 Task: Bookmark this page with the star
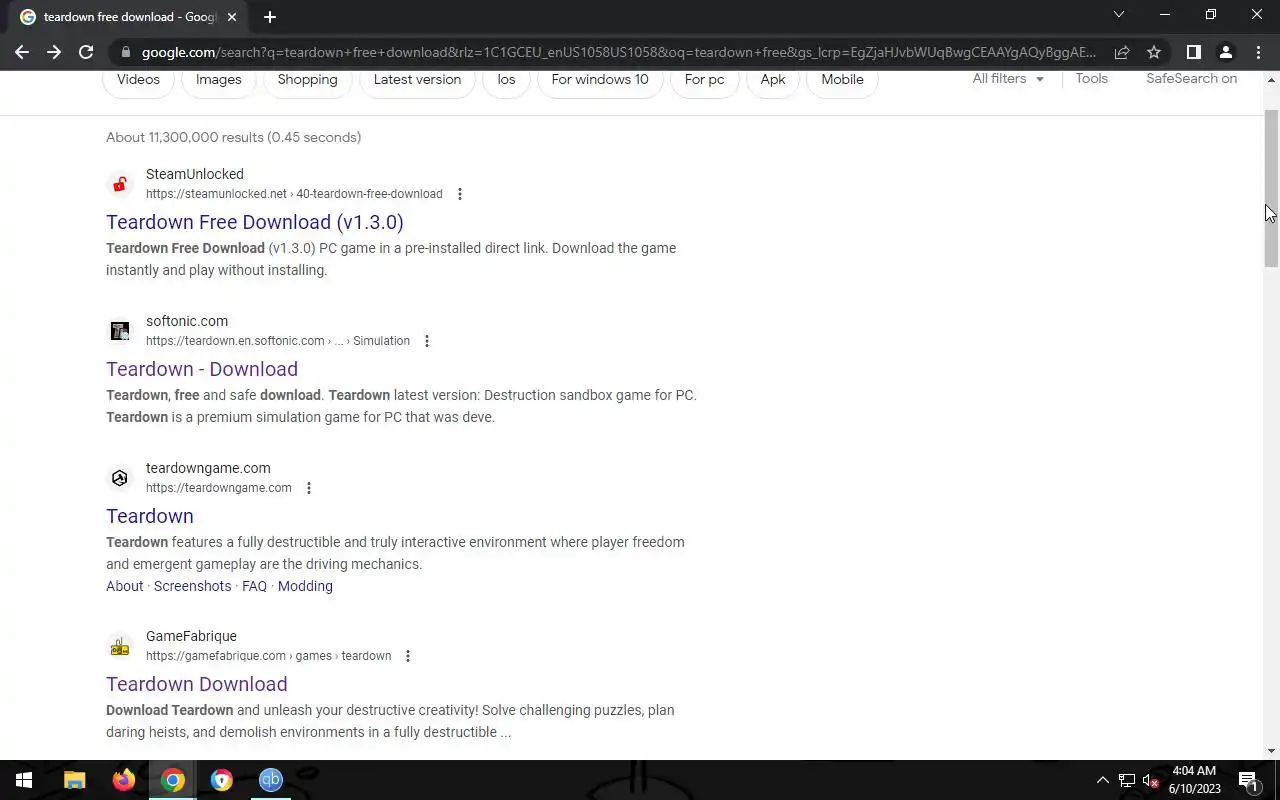(x=1154, y=52)
